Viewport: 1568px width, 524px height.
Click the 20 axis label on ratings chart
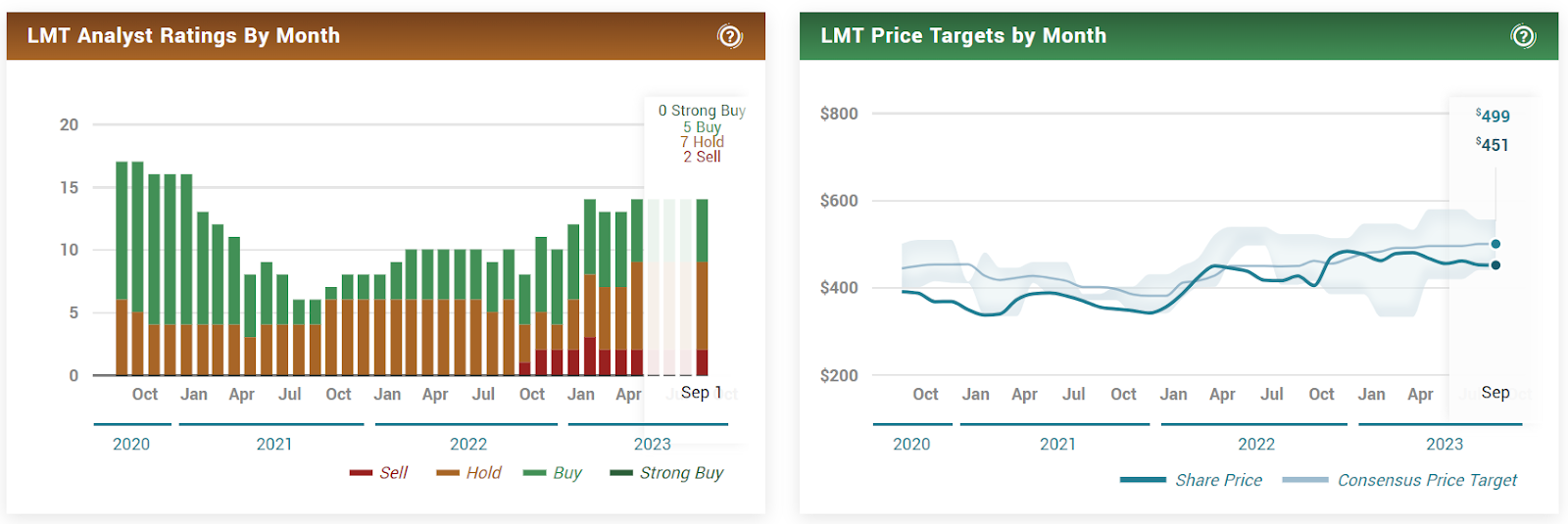coord(69,124)
